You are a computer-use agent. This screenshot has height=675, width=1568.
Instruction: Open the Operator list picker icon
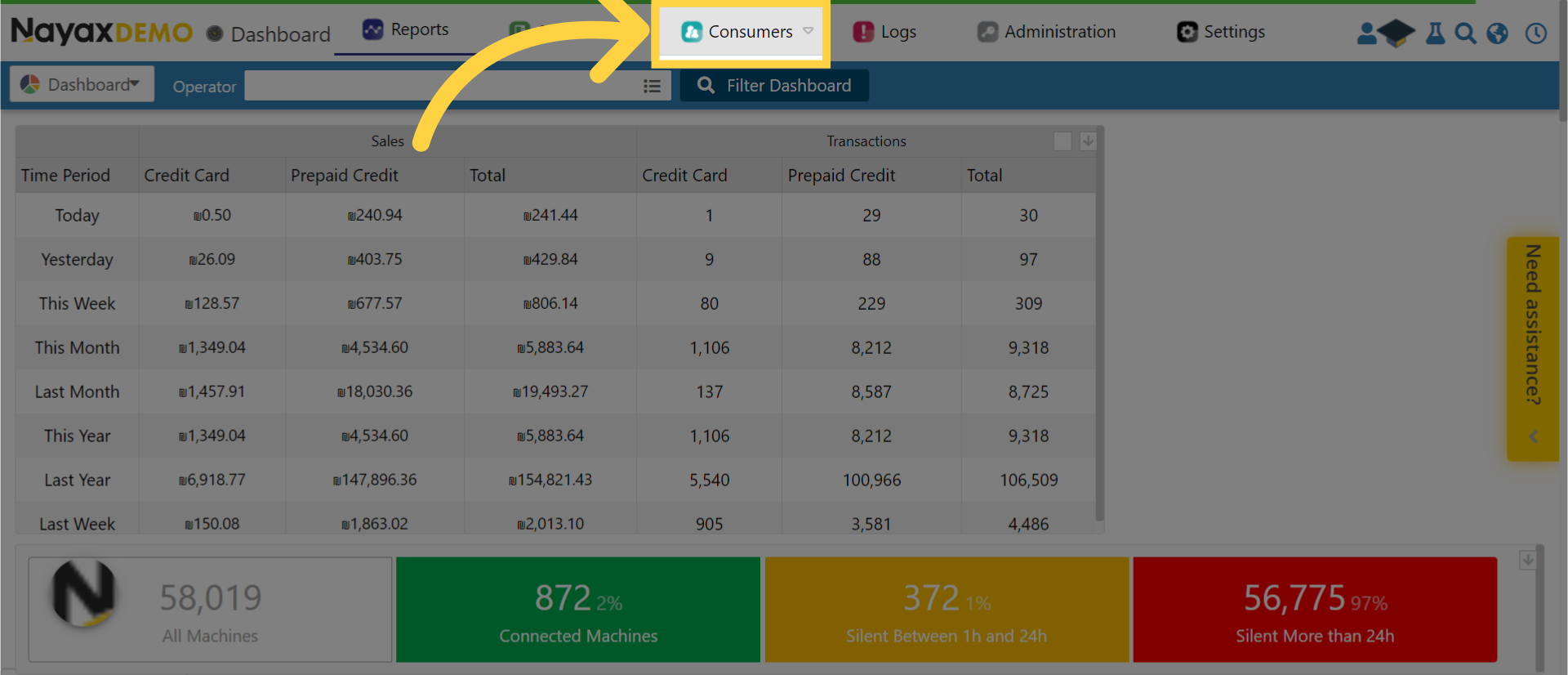[652, 86]
